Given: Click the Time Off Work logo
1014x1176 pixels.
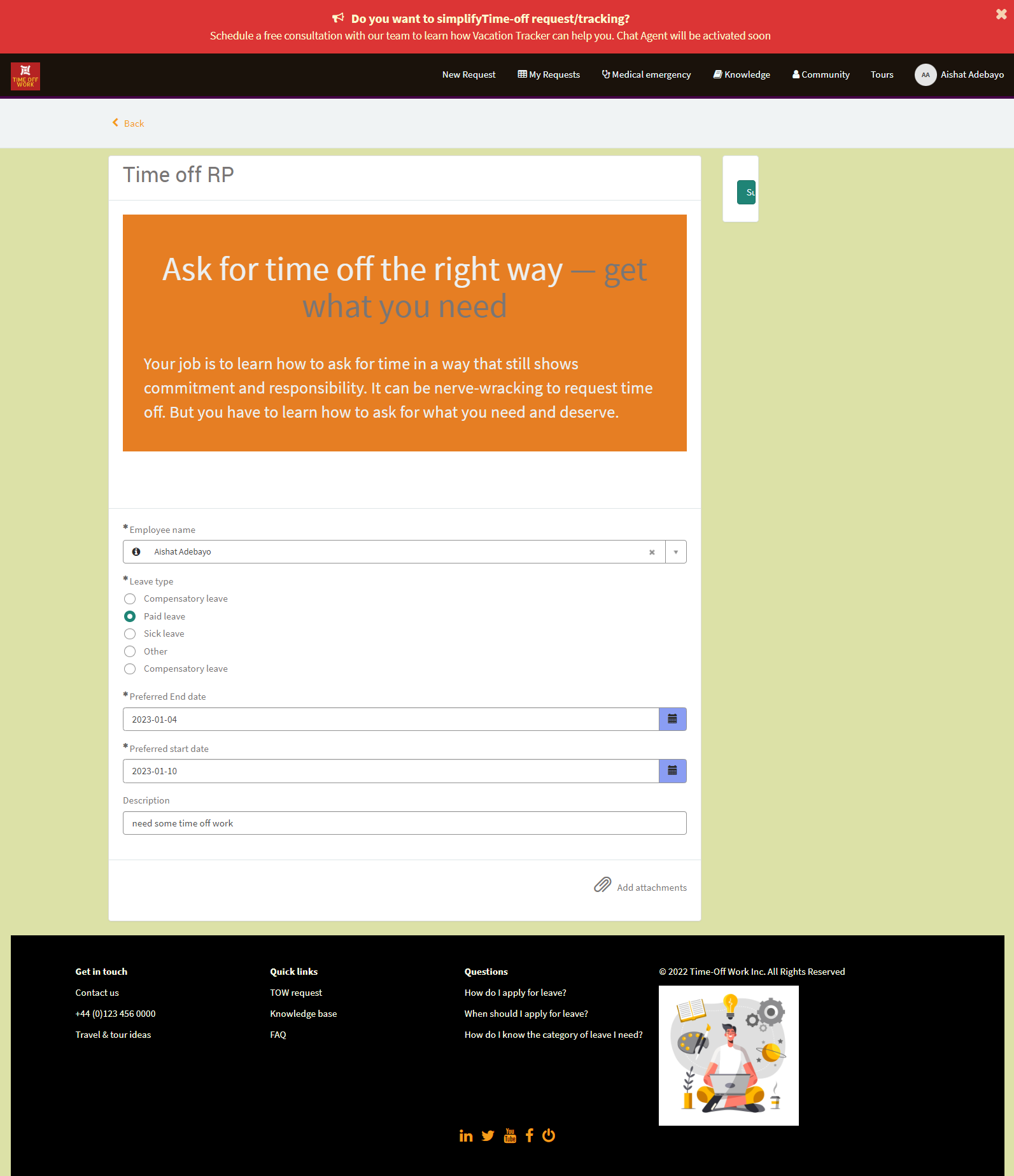Looking at the screenshot, I should pos(25,76).
